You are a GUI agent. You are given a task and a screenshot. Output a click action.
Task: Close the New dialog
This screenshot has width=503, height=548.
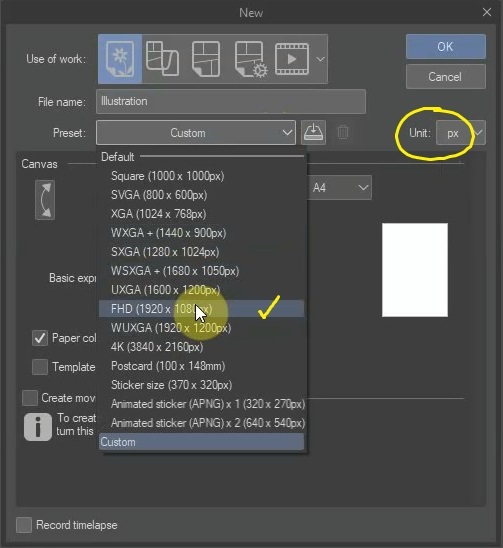coord(487,13)
